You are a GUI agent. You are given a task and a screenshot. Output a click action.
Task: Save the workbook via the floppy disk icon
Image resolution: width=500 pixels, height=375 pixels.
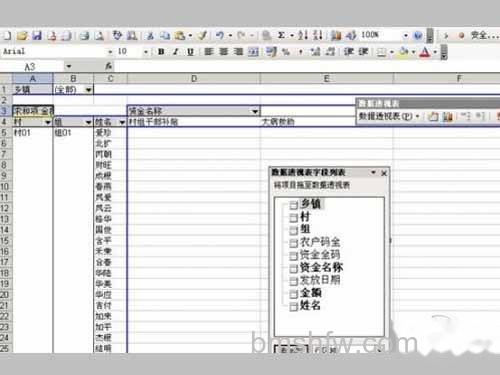pos(37,35)
